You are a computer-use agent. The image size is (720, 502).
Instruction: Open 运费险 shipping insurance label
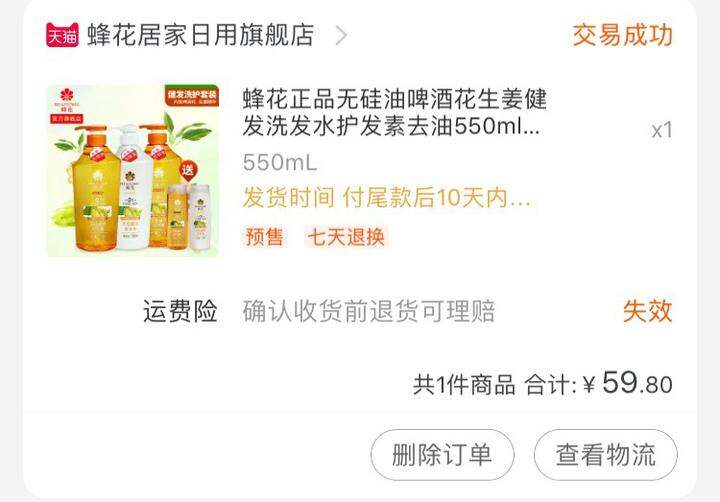coord(180,311)
